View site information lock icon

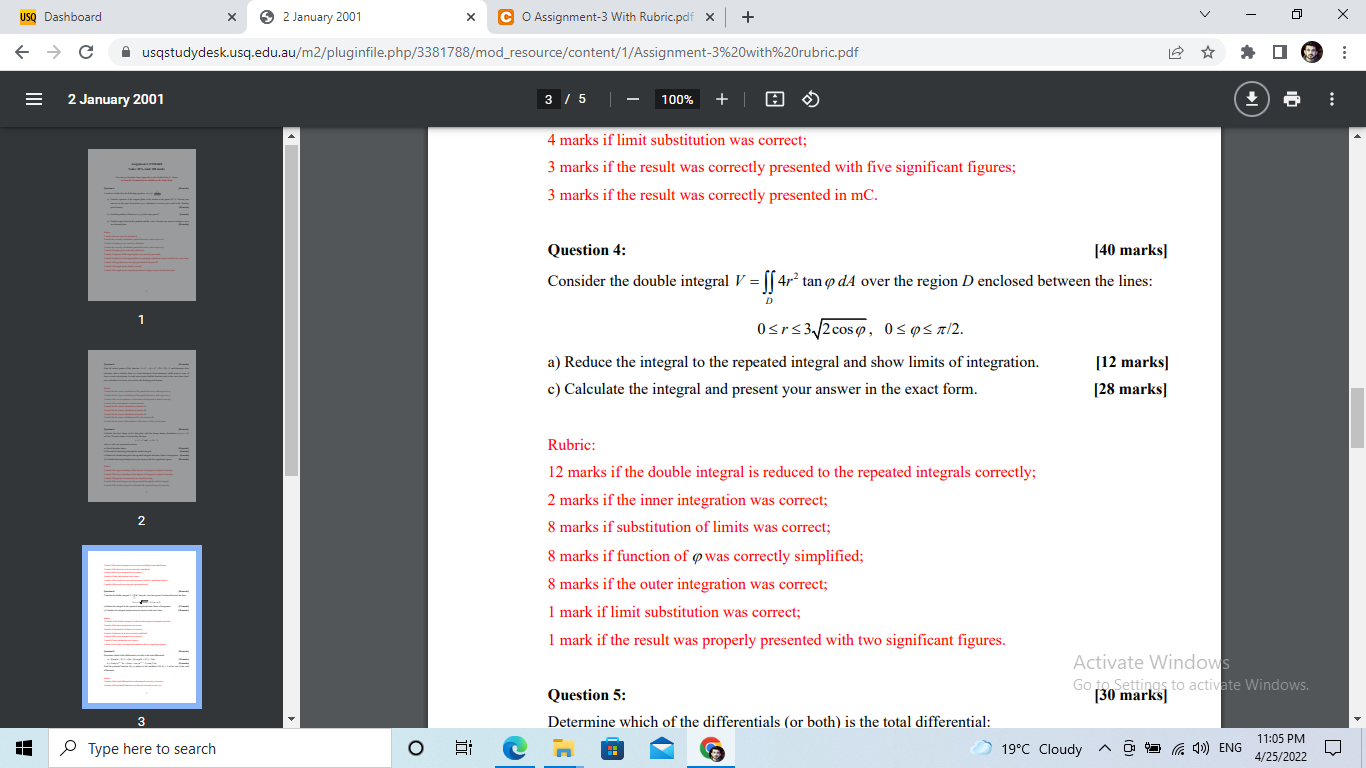(x=126, y=52)
